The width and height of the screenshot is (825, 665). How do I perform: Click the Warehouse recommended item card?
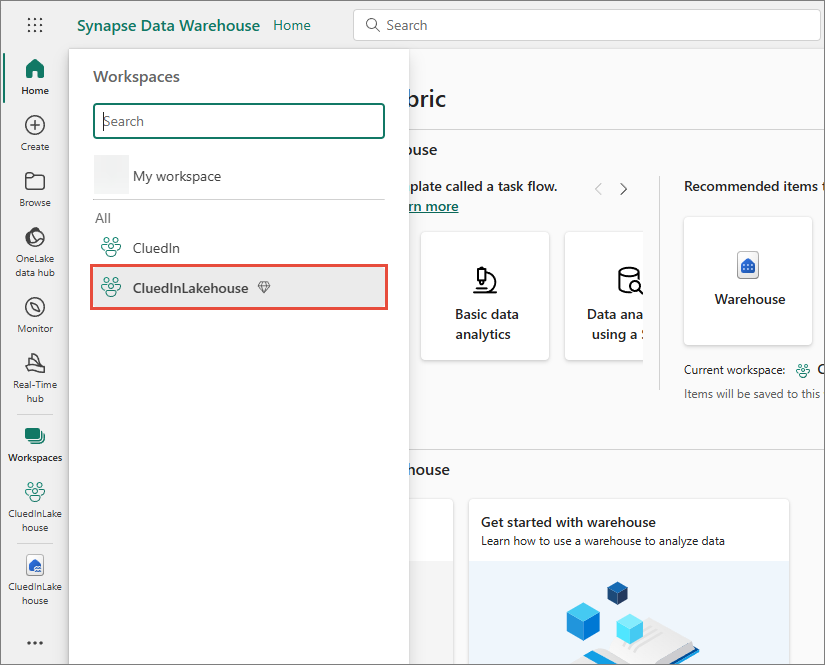pos(749,281)
